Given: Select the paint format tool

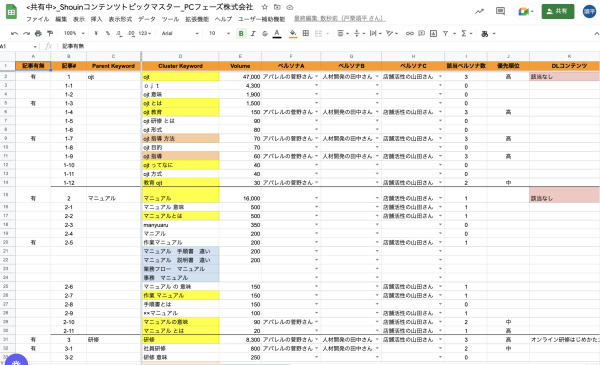Looking at the screenshot, I should [50, 34].
